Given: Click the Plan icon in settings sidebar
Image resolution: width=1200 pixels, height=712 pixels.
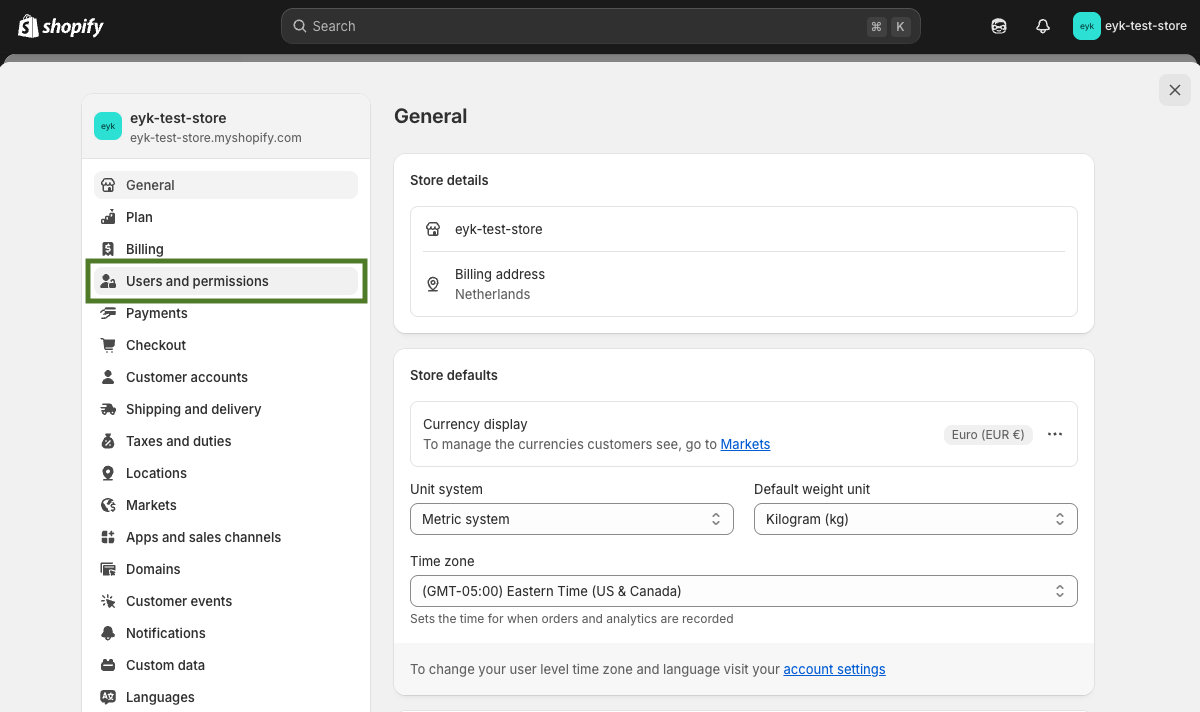Looking at the screenshot, I should point(108,217).
